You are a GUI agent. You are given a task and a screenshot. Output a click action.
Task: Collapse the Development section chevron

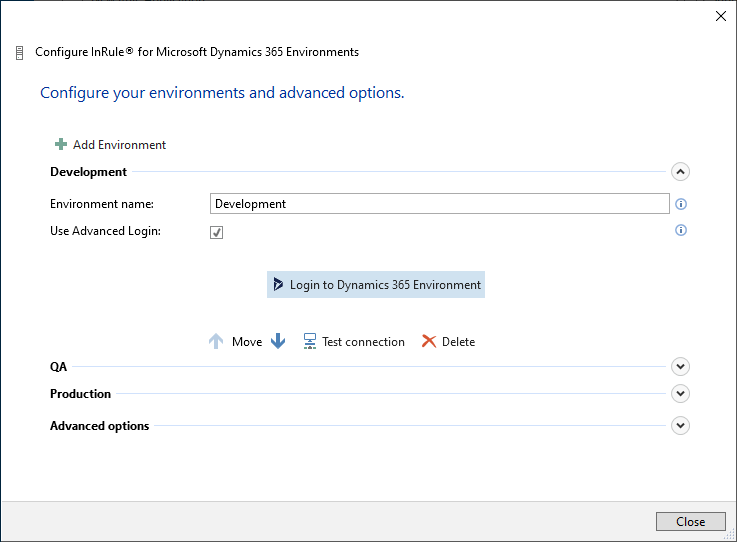680,172
